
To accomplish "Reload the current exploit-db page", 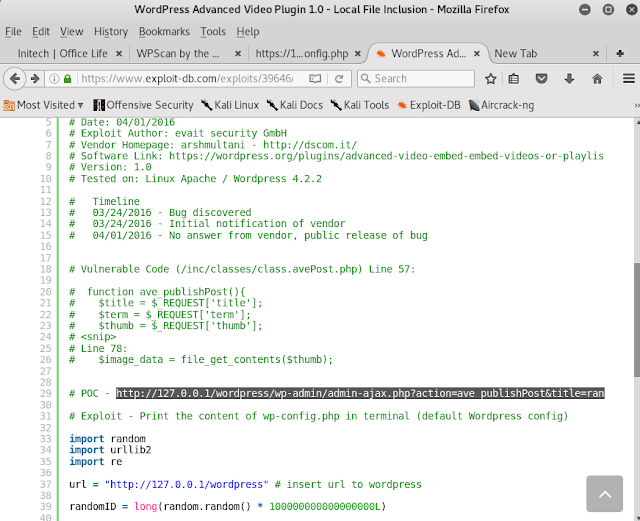I will coord(339,78).
